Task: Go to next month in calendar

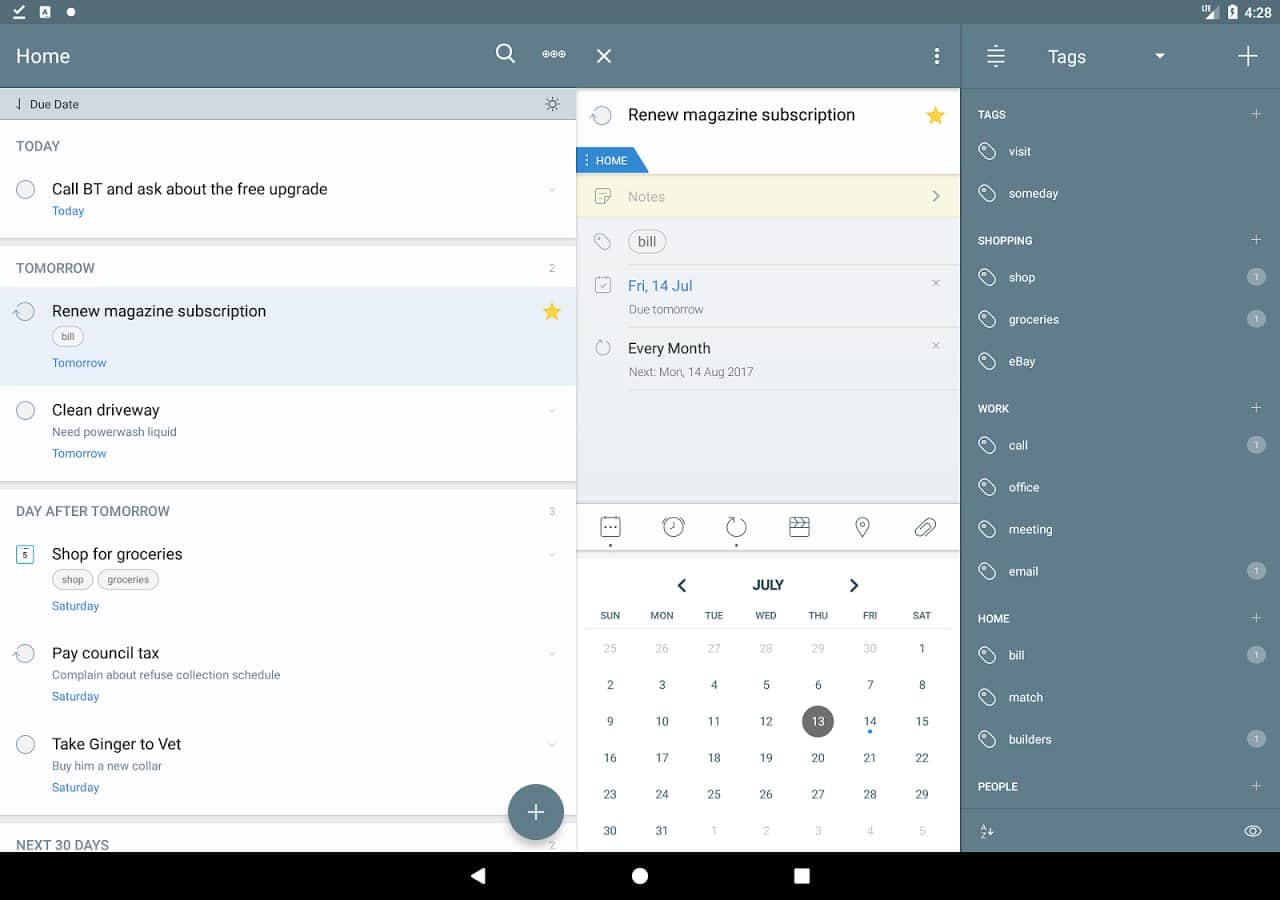Action: [853, 586]
